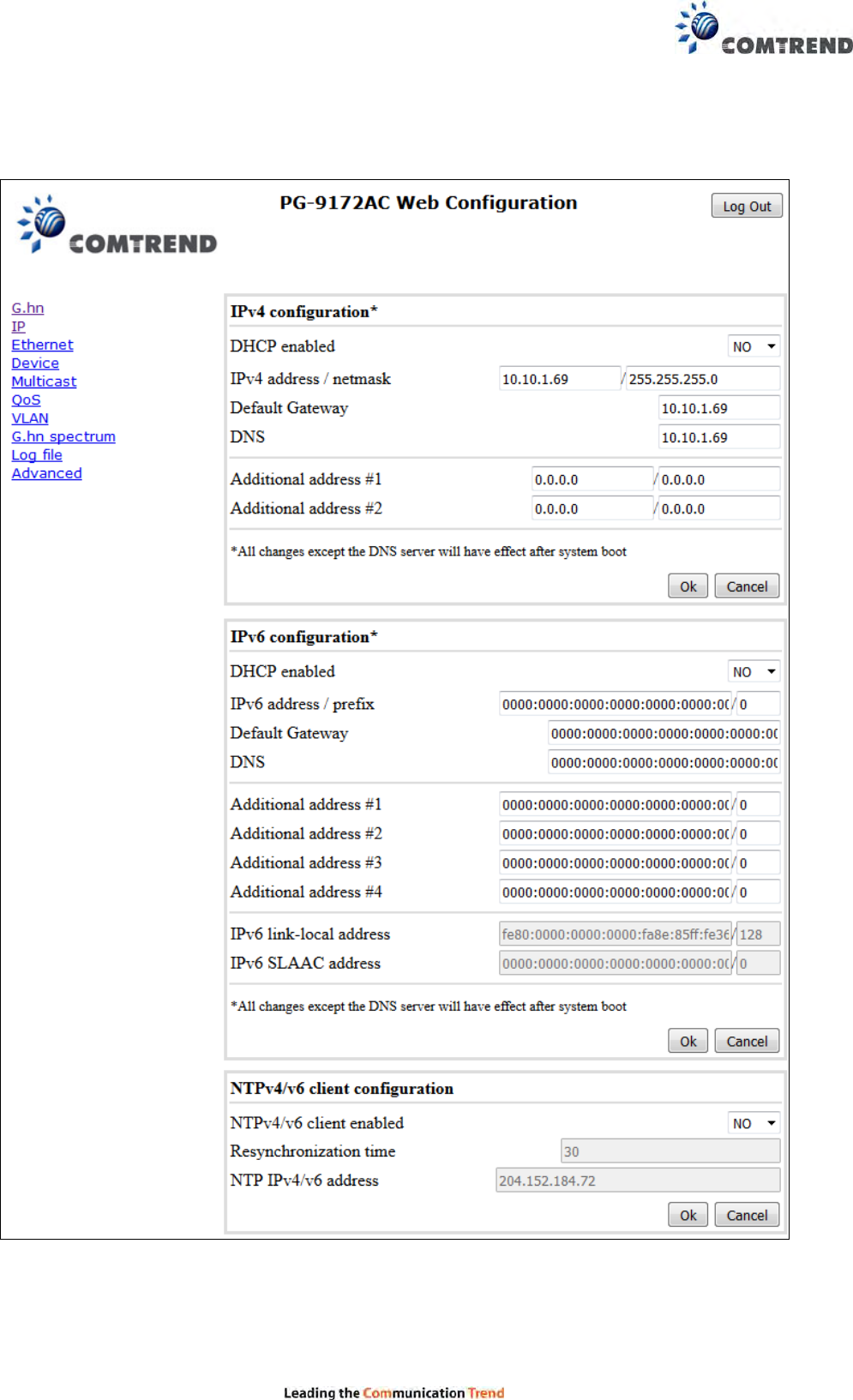853x1400 pixels.
Task: Click the IPv4 address field showing 10.10.1.69
Action: pyautogui.click(x=560, y=379)
